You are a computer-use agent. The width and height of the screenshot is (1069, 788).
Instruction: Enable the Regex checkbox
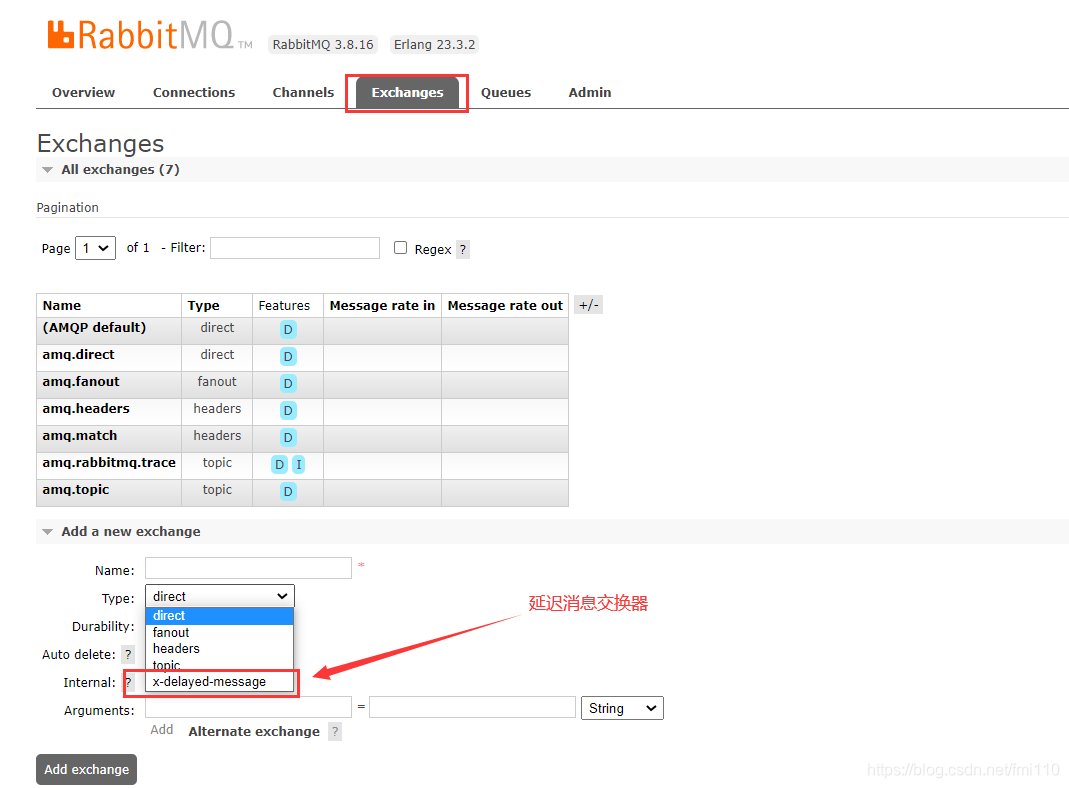coord(400,248)
